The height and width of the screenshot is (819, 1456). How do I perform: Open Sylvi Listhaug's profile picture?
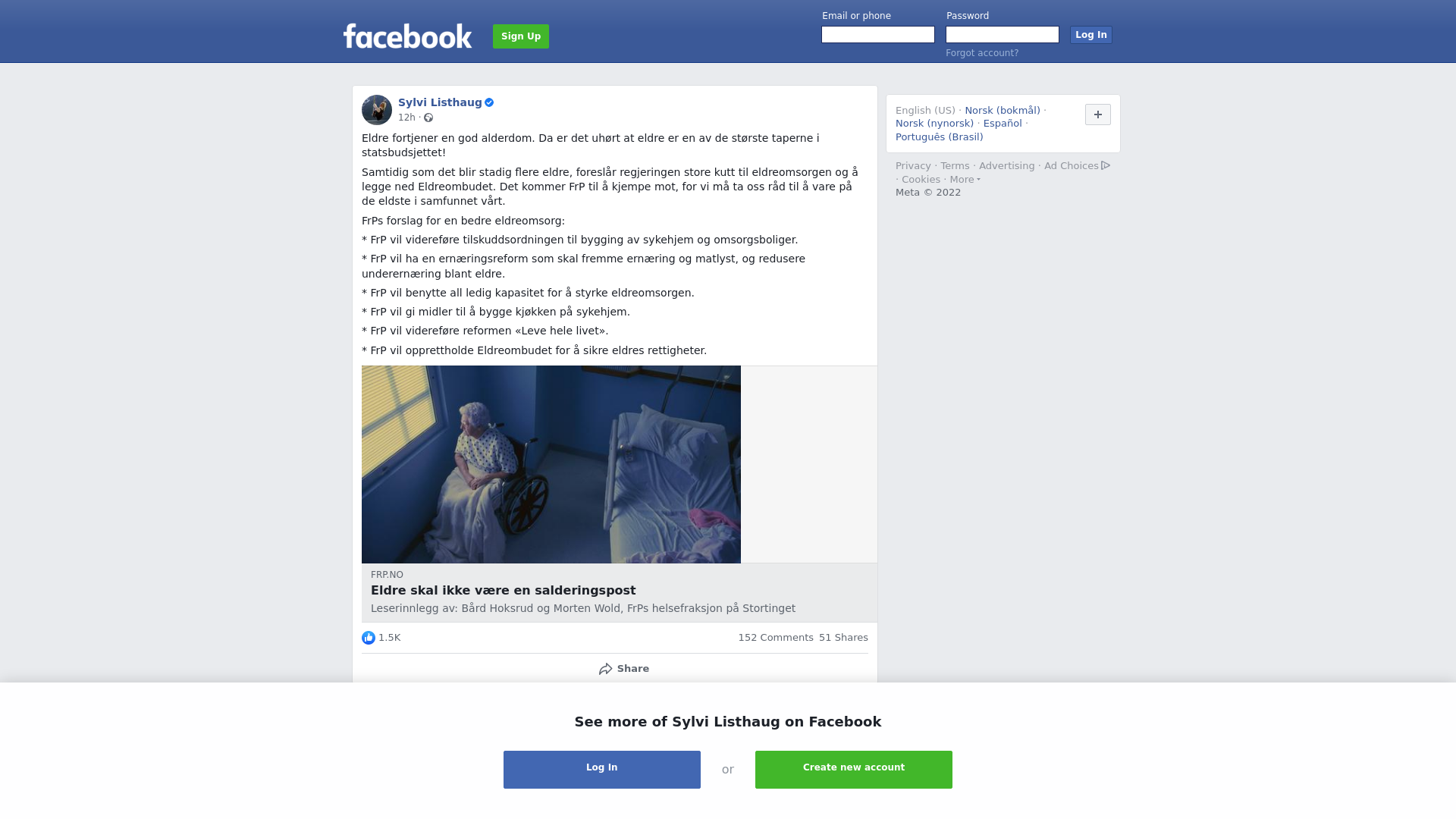(x=377, y=110)
